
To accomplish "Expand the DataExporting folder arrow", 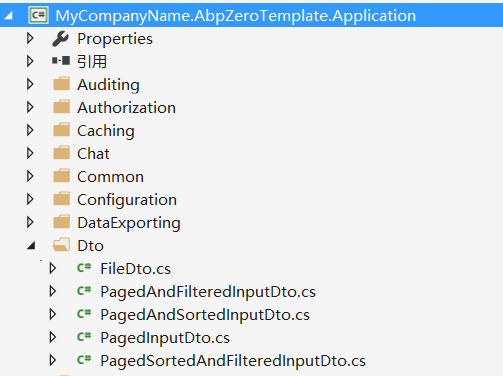I will pos(30,222).
